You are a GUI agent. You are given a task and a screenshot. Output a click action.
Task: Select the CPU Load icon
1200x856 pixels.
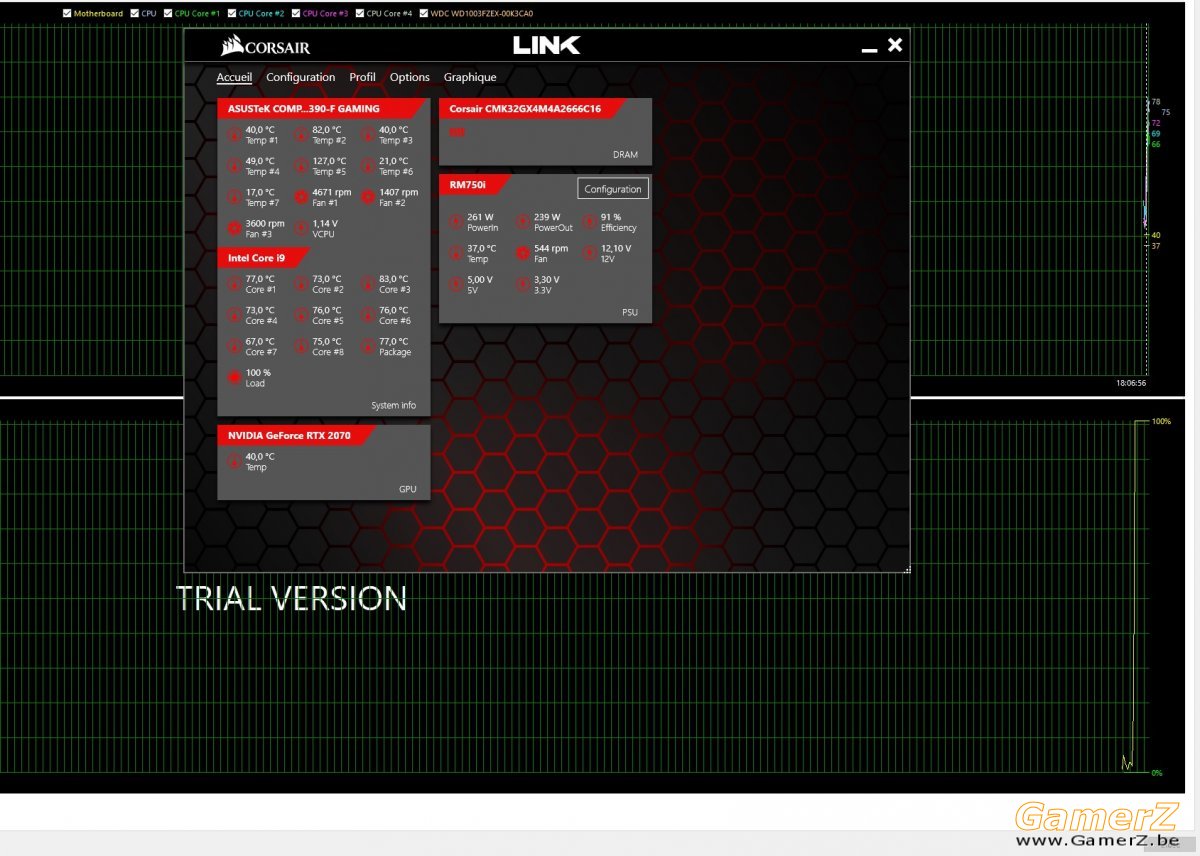[235, 377]
